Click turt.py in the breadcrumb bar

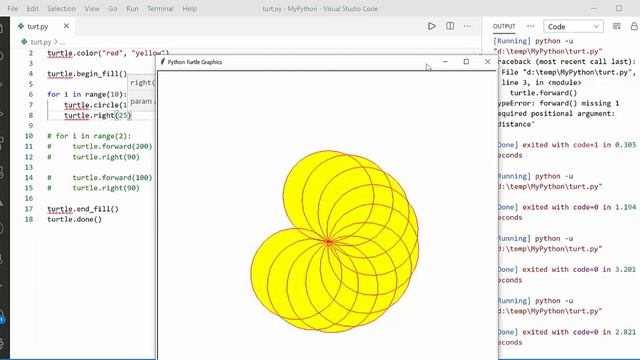40,42
